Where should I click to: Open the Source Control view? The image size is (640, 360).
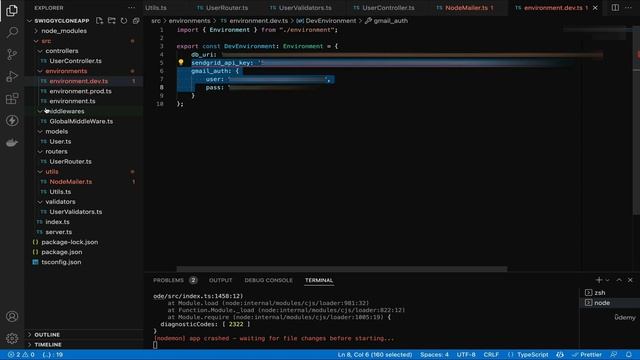12,54
